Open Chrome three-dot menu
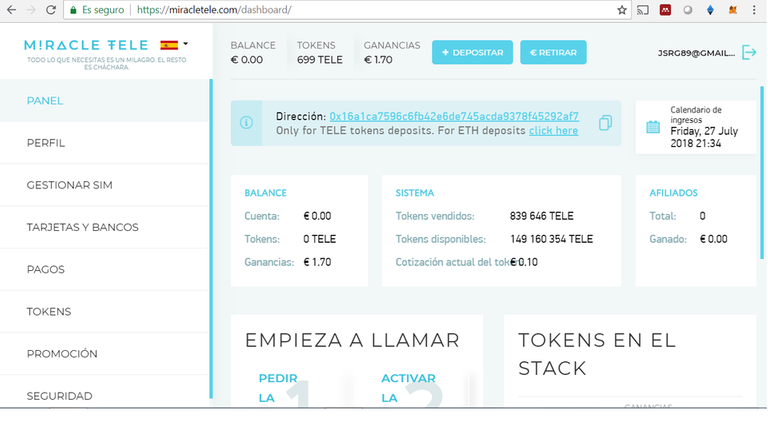This screenshot has height=432, width=768. pyautogui.click(x=754, y=10)
